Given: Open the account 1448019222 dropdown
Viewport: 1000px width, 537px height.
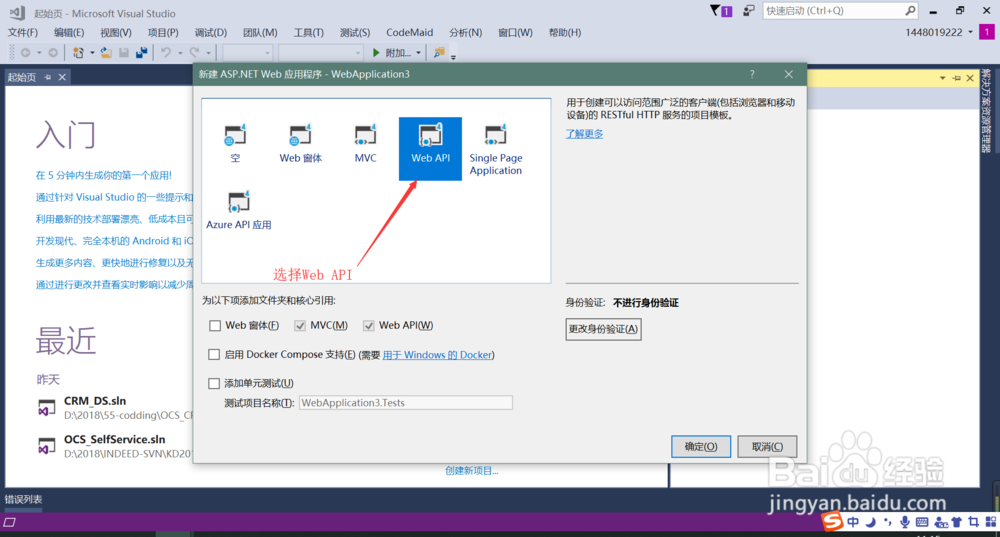Looking at the screenshot, I should (x=971, y=33).
